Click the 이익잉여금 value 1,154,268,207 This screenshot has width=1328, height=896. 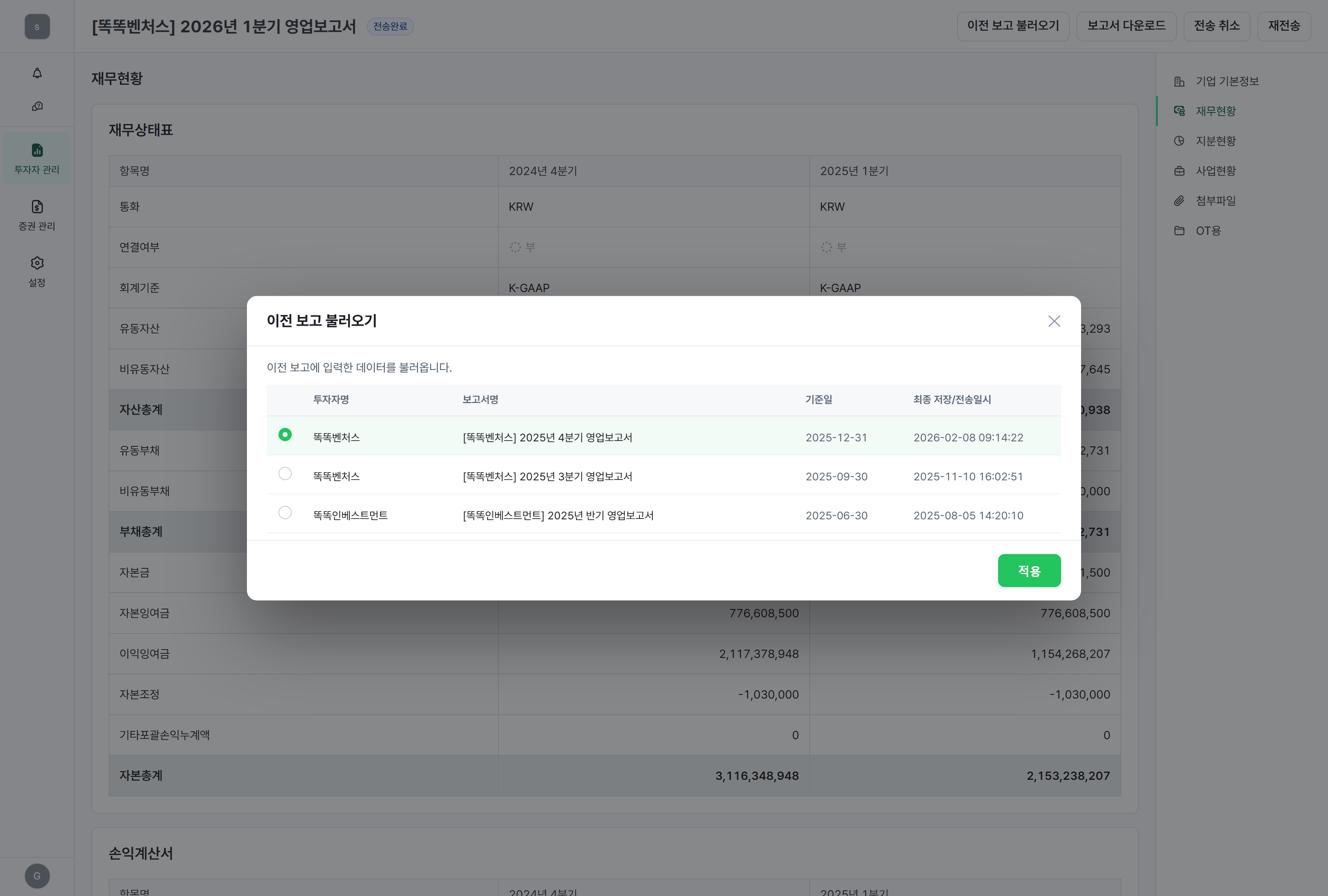(1070, 654)
